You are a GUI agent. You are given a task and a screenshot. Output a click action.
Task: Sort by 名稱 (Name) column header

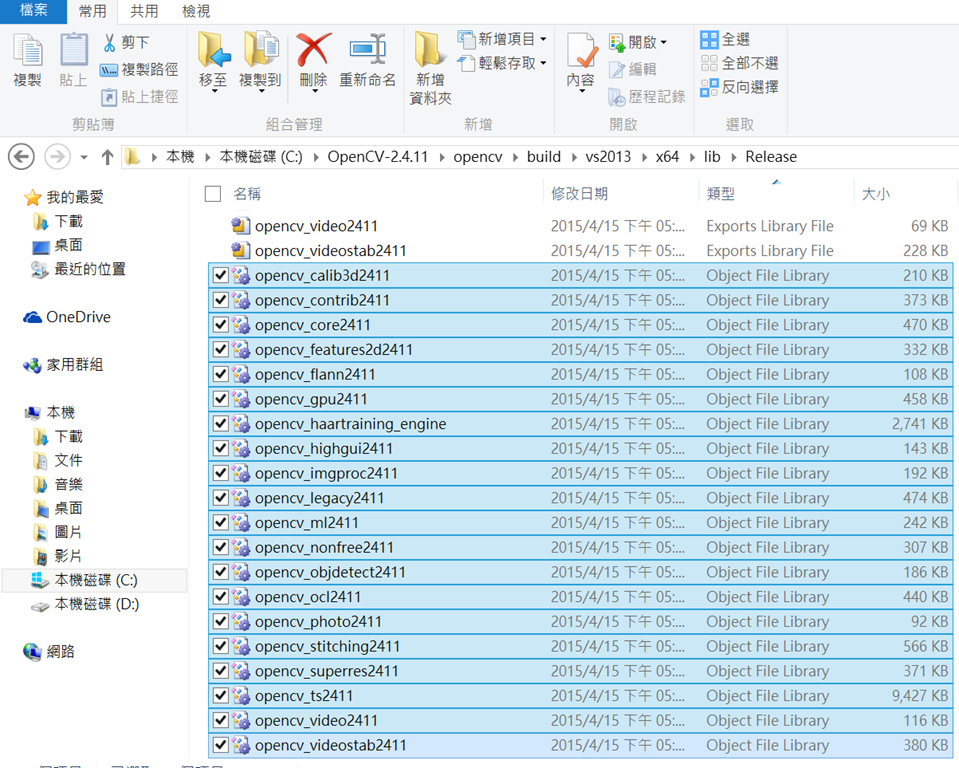pyautogui.click(x=247, y=194)
